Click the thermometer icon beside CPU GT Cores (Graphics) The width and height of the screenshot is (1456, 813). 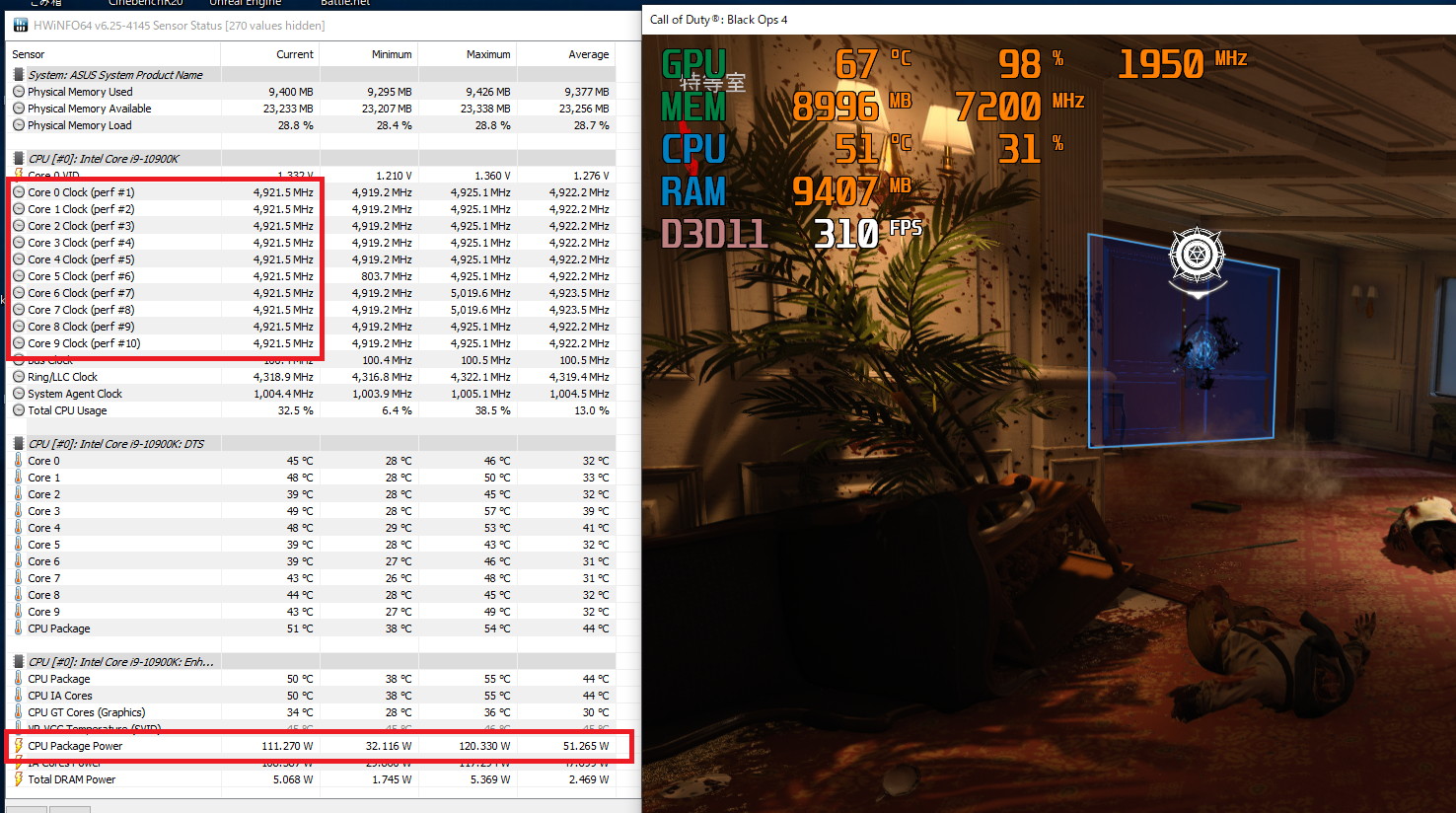click(x=19, y=712)
